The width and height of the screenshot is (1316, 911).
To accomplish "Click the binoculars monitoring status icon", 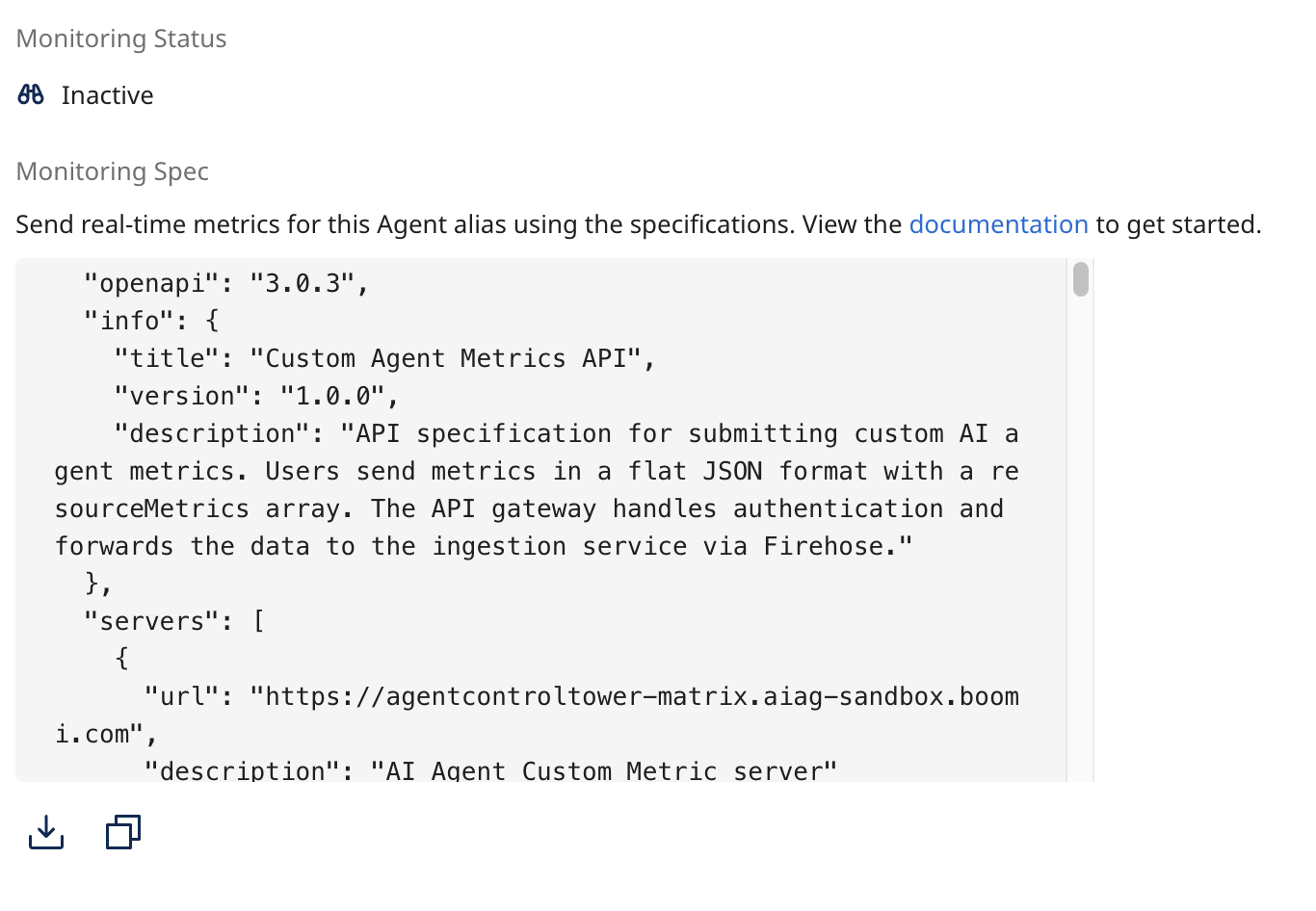I will [x=30, y=94].
